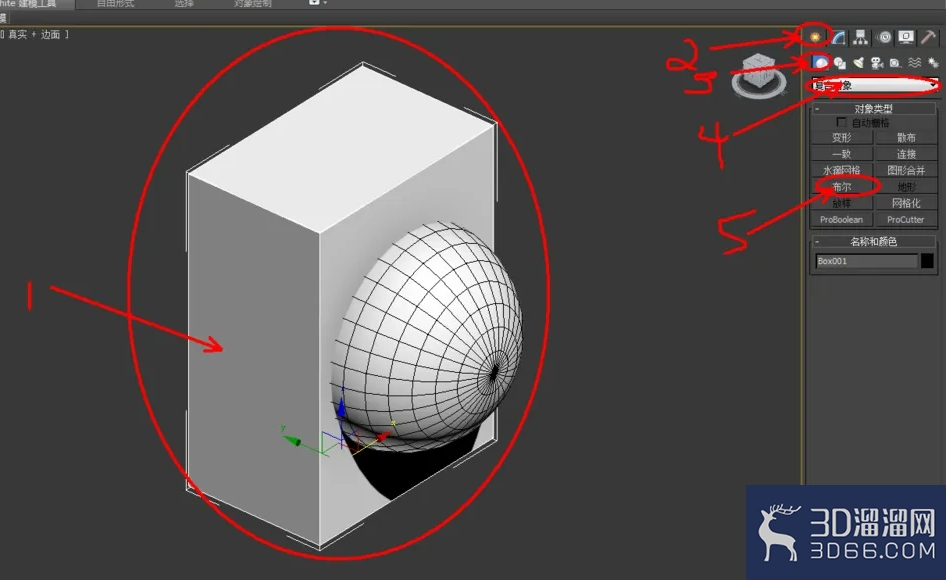Image resolution: width=946 pixels, height=580 pixels.
Task: Click the 散布 compound object button
Action: coord(906,138)
